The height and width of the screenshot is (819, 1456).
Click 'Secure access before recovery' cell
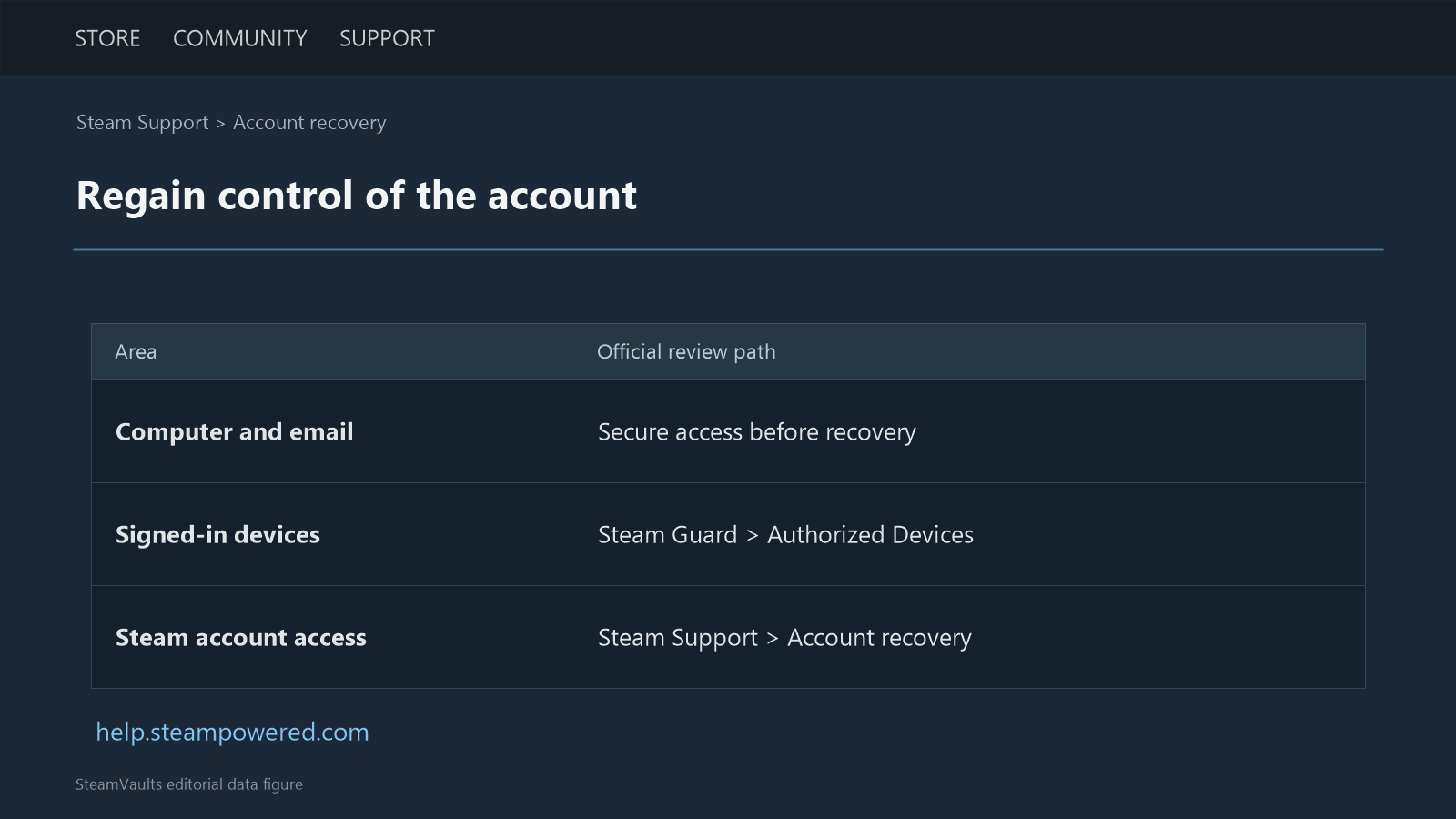tap(757, 432)
